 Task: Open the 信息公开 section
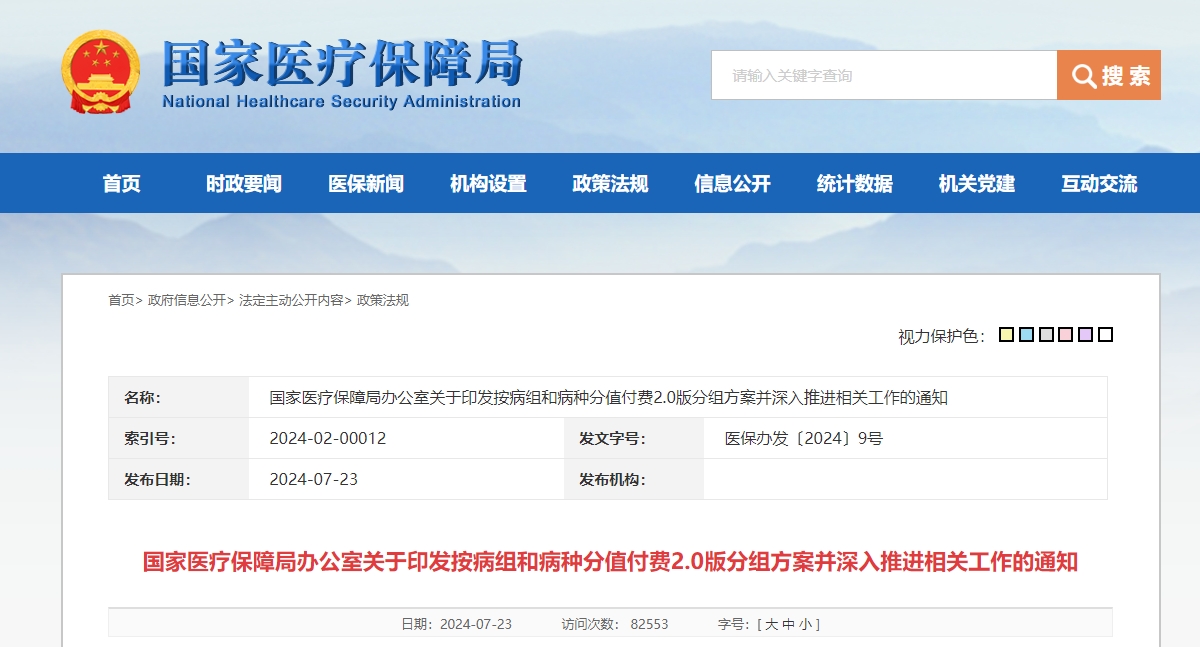[x=733, y=183]
